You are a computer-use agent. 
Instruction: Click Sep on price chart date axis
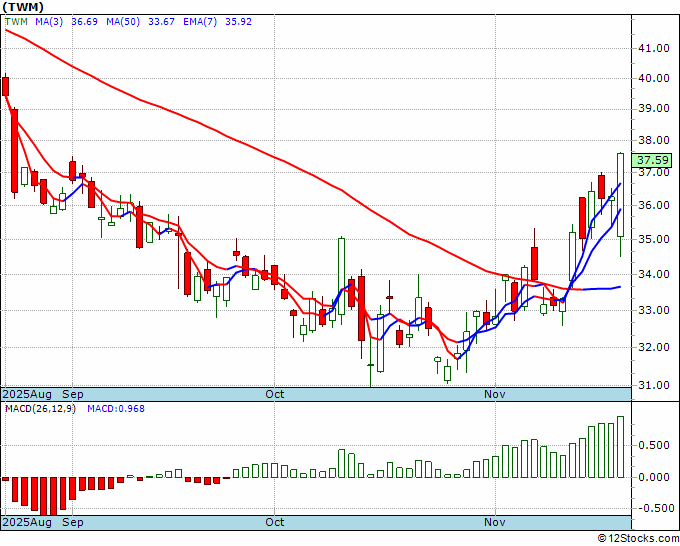(x=73, y=394)
